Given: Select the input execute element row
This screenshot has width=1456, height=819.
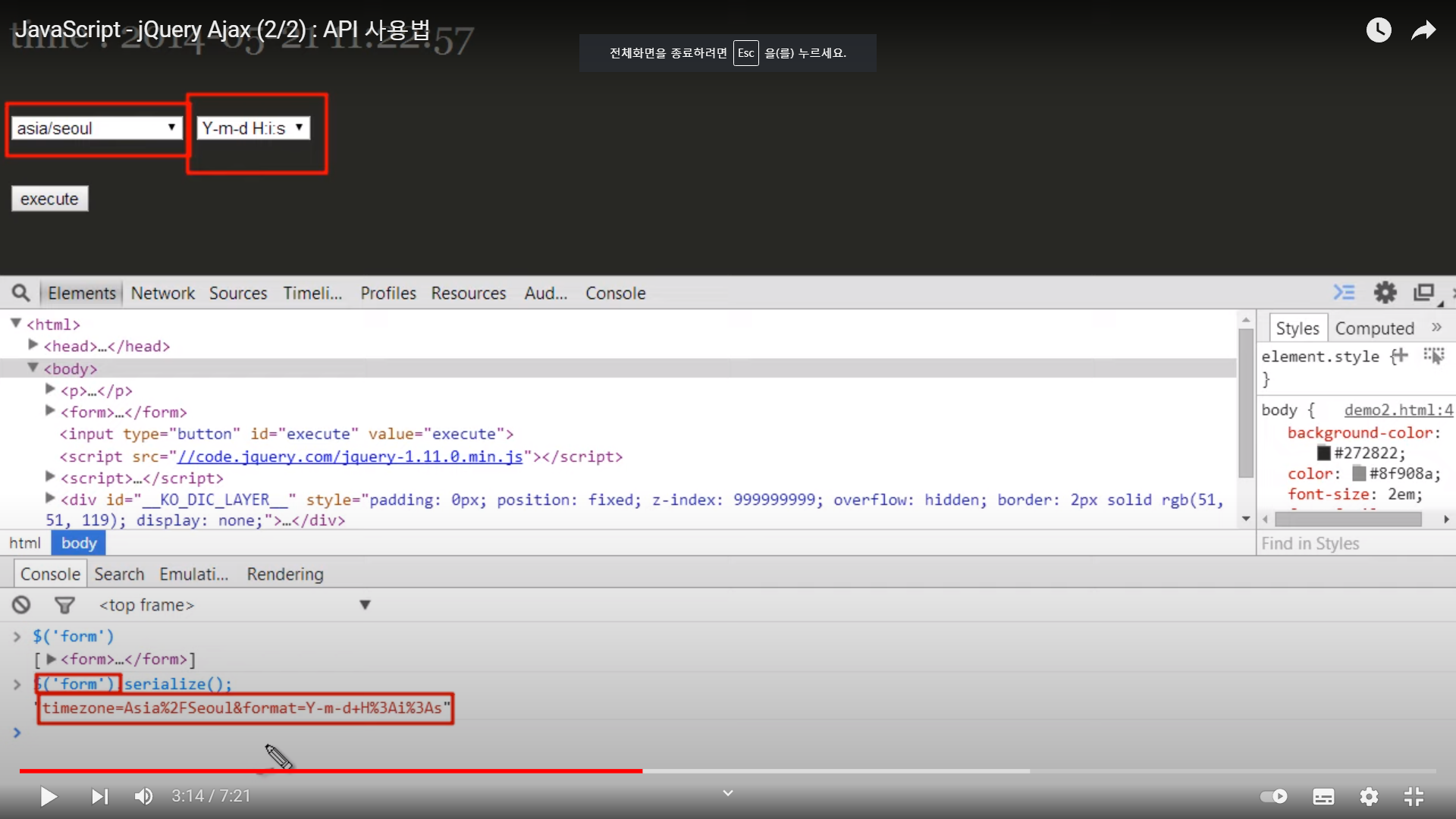Looking at the screenshot, I should [287, 434].
